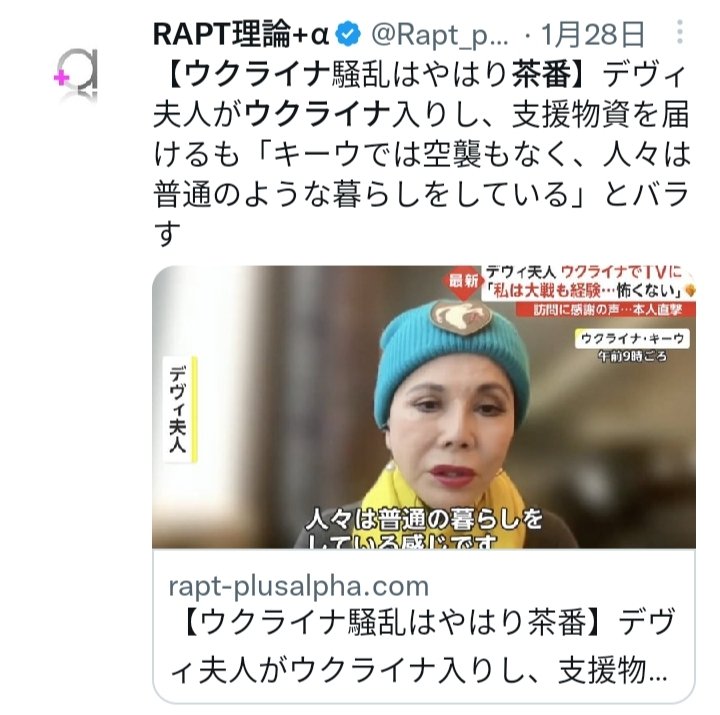Click the heart-shaped brooch on the blue beanie

pos(461,317)
